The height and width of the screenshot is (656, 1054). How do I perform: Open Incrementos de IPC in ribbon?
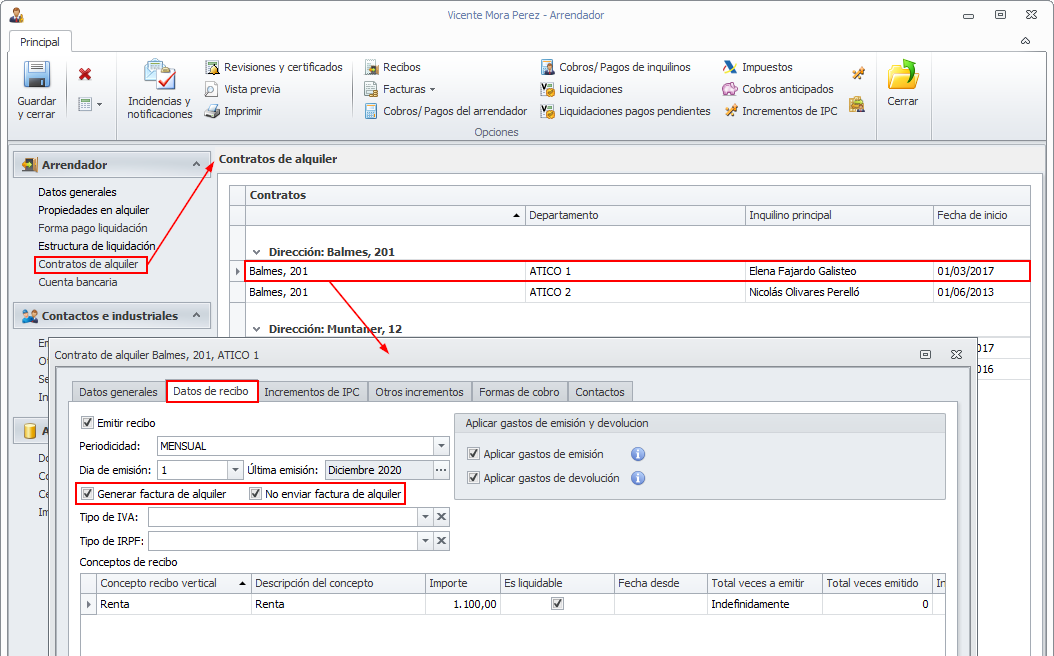(x=780, y=111)
